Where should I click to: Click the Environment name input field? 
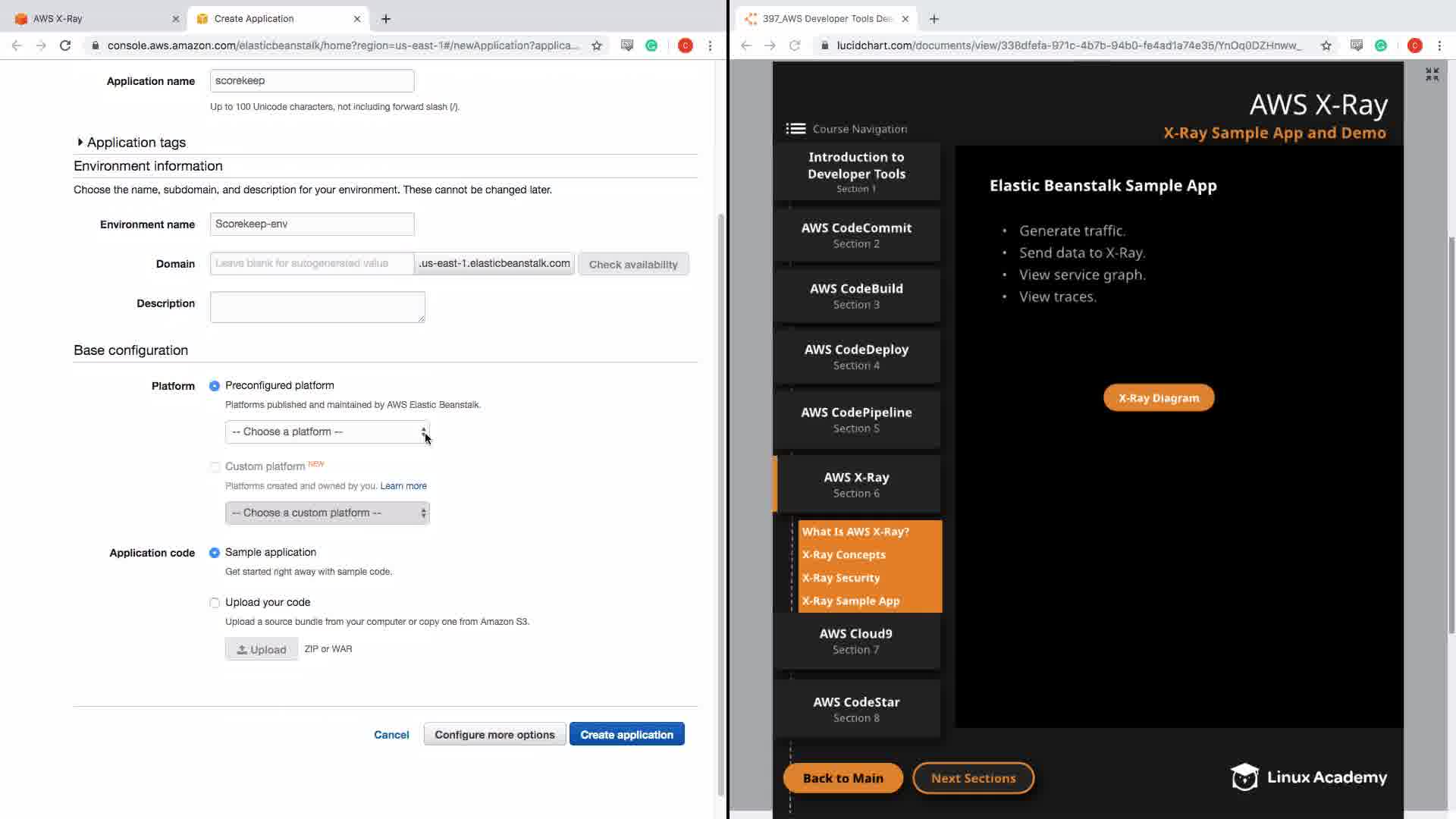click(312, 224)
